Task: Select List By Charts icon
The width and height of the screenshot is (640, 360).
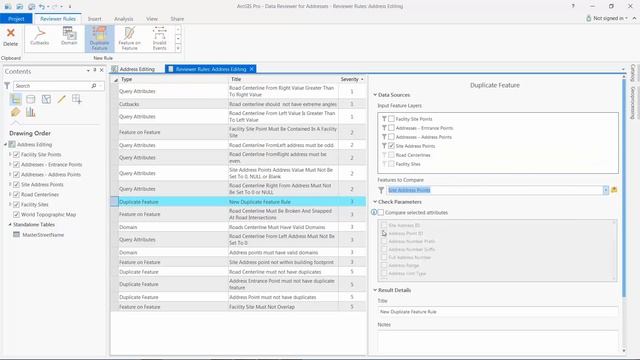Action: tap(31, 112)
